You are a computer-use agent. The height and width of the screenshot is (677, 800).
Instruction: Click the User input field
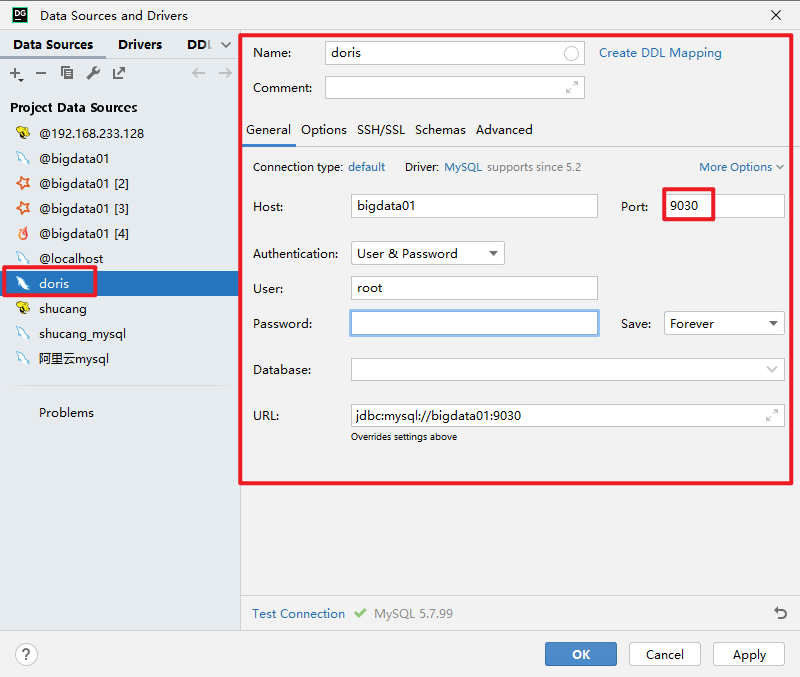pyautogui.click(x=474, y=288)
